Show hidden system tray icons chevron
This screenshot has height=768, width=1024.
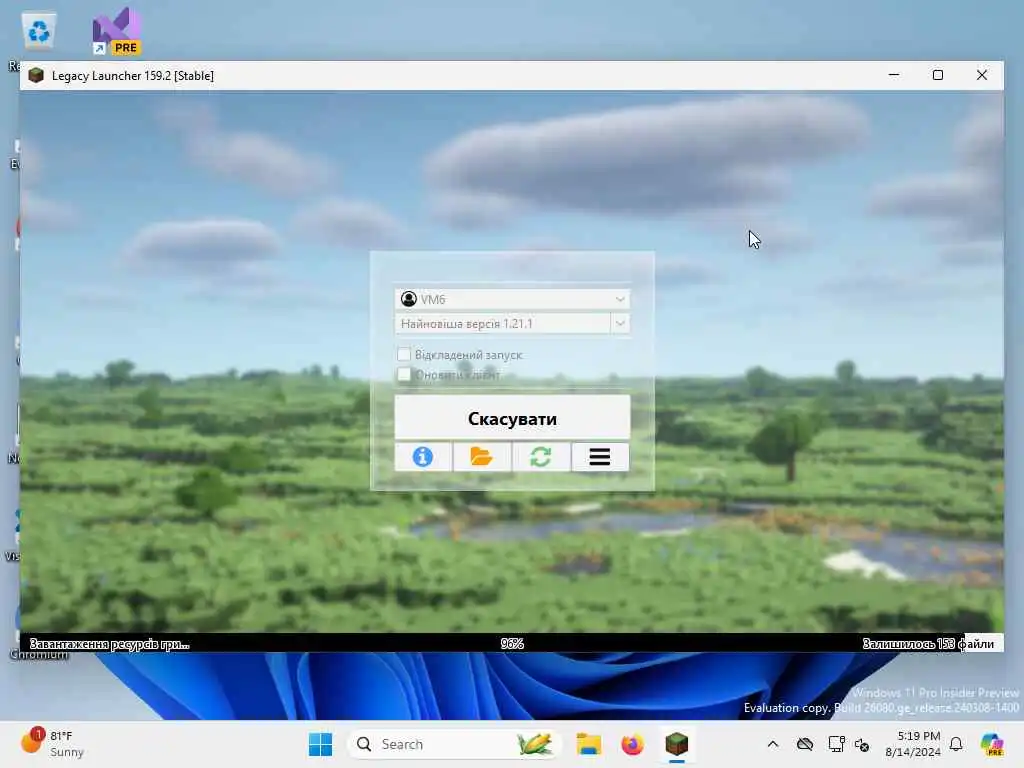773,744
